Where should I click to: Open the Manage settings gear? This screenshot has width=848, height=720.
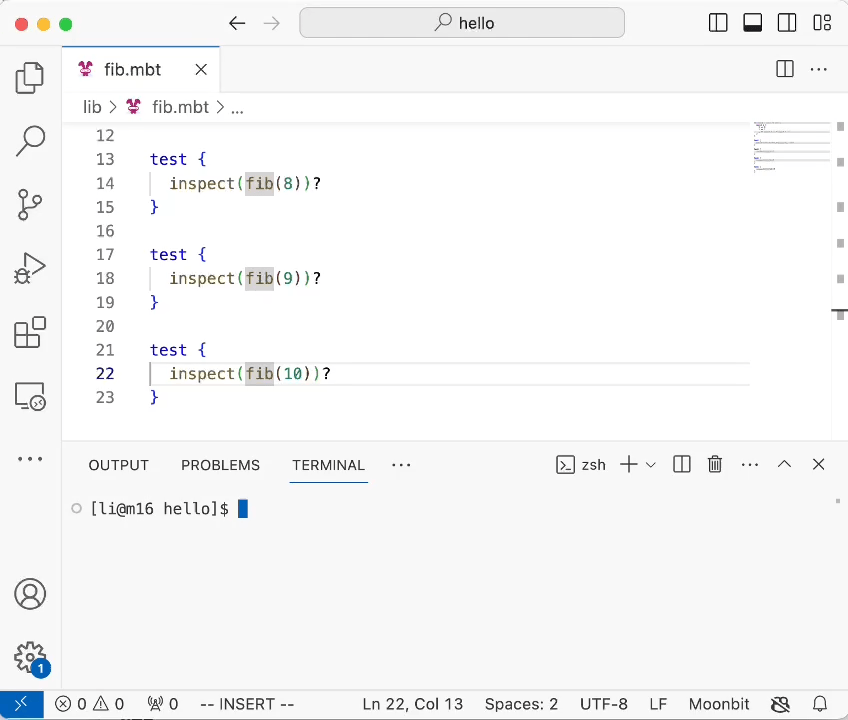[30, 657]
